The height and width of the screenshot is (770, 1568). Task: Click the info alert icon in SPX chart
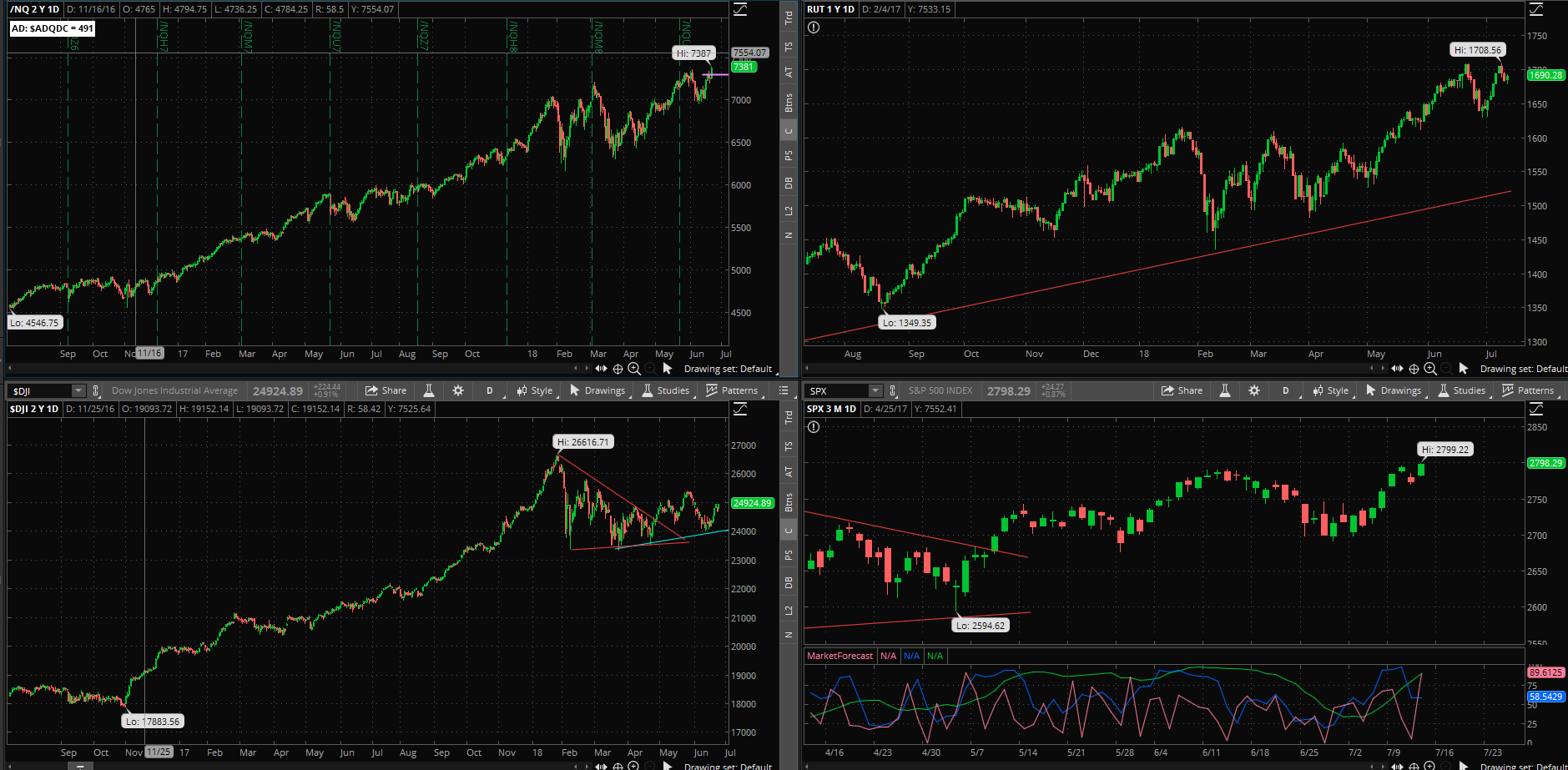click(x=814, y=427)
